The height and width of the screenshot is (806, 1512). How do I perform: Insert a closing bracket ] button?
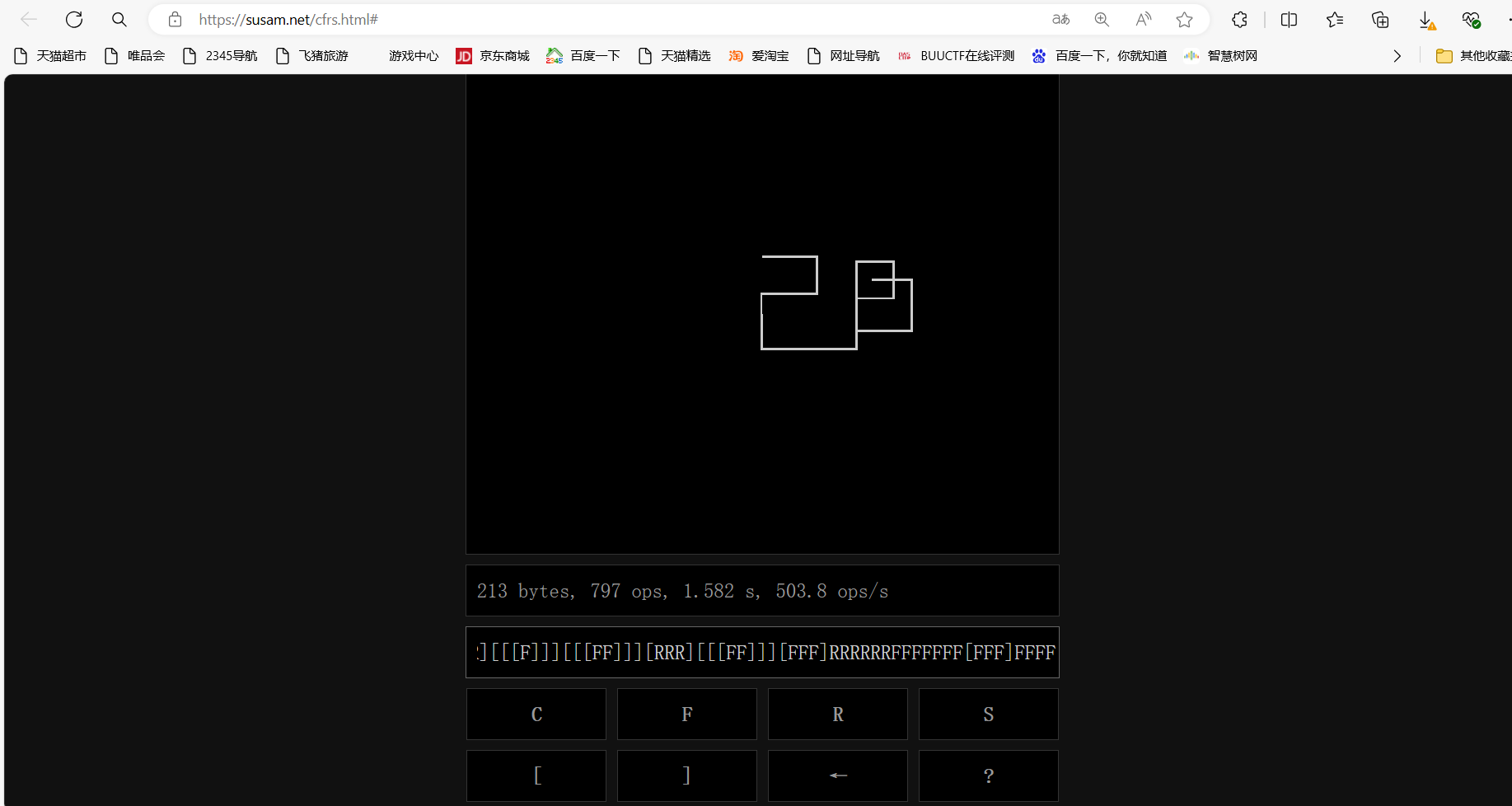tap(687, 776)
